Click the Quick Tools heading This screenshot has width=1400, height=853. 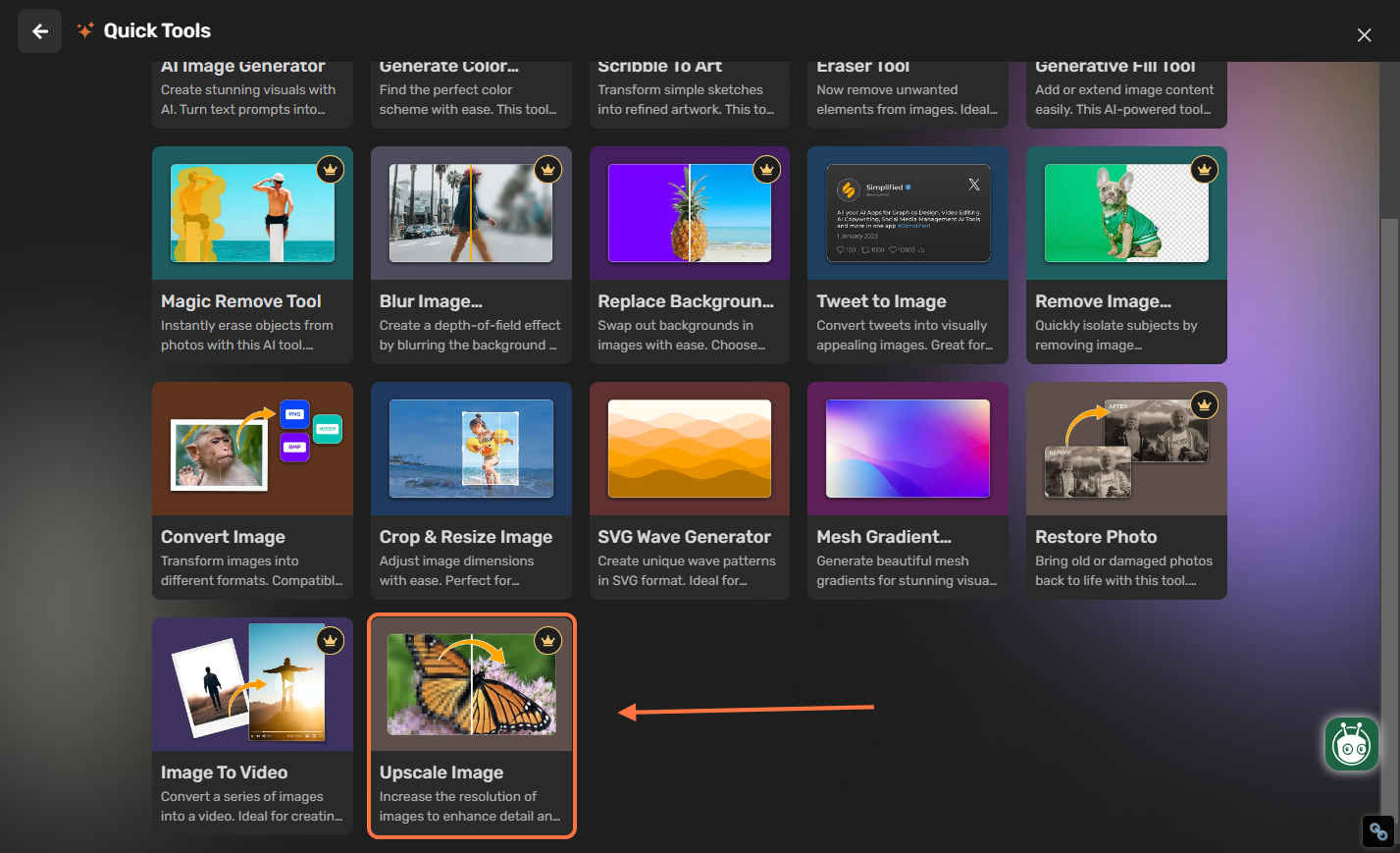coord(157,30)
